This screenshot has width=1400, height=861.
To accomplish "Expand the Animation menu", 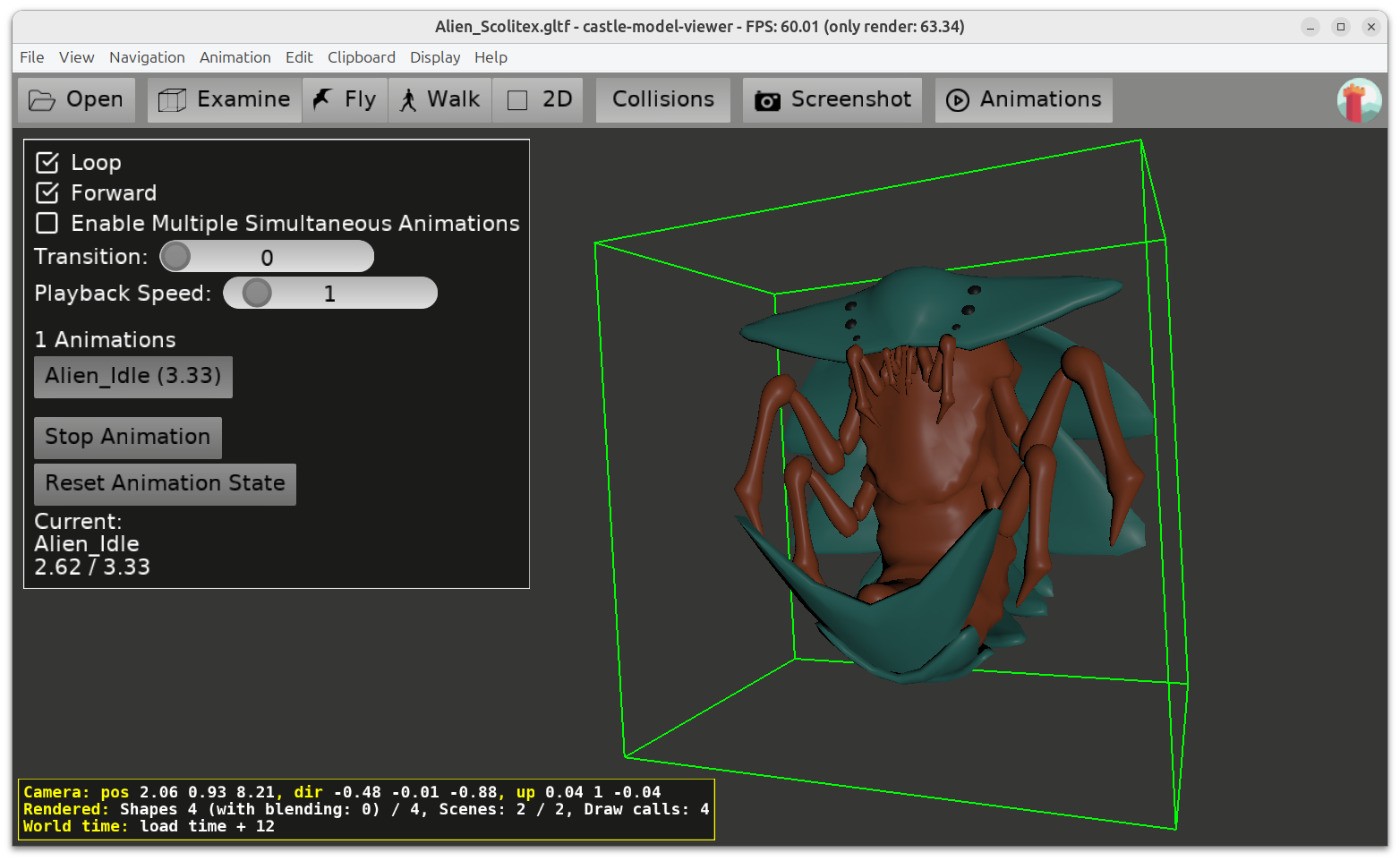I will click(x=235, y=57).
